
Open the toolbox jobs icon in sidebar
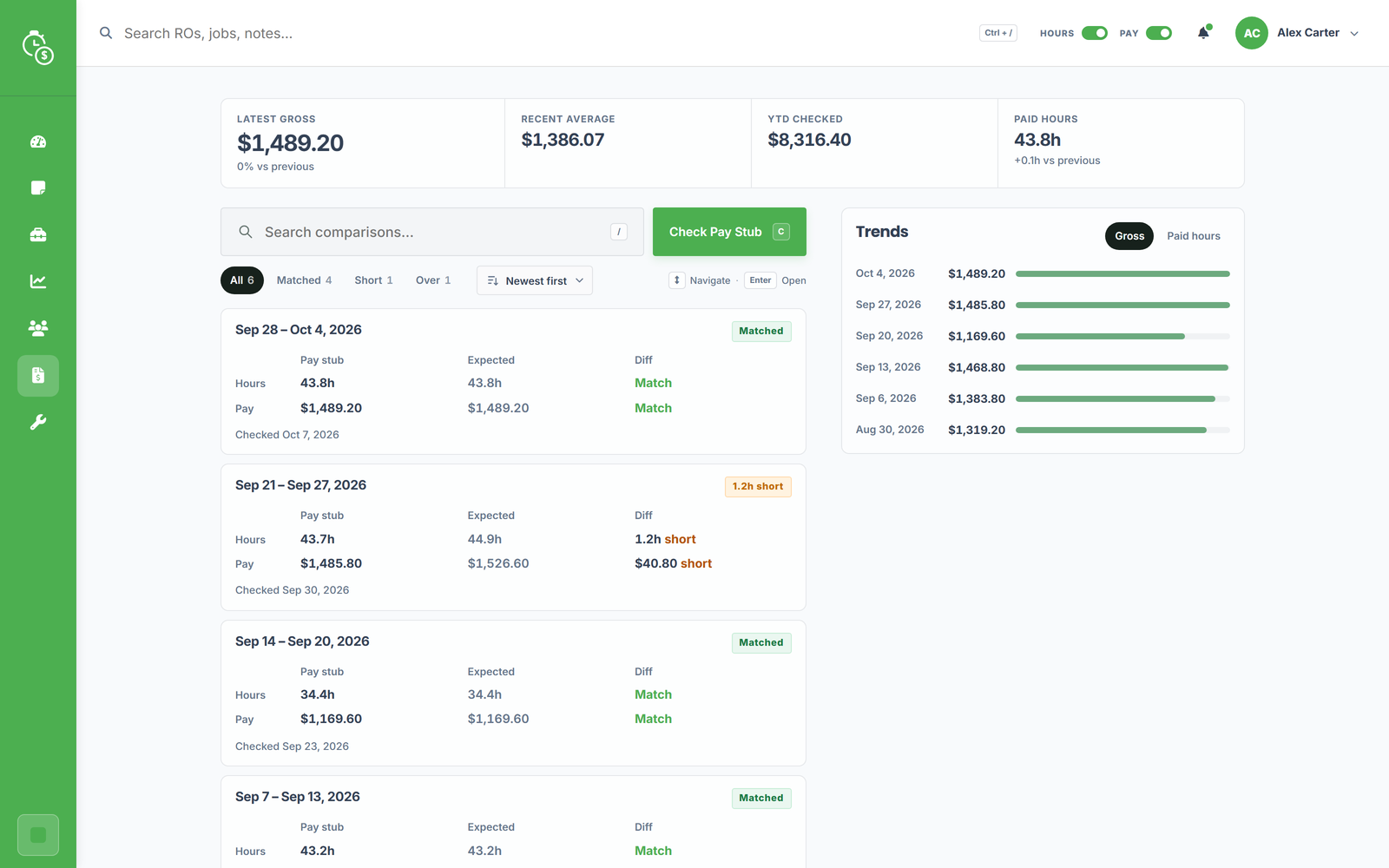click(38, 235)
